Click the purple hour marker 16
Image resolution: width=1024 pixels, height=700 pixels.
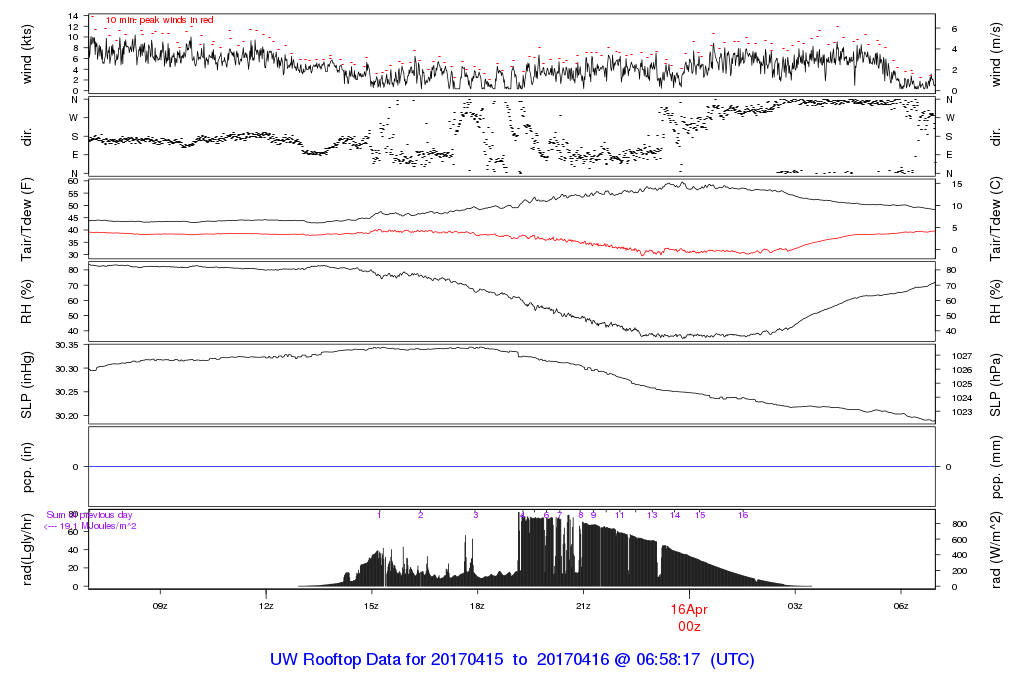click(x=743, y=515)
